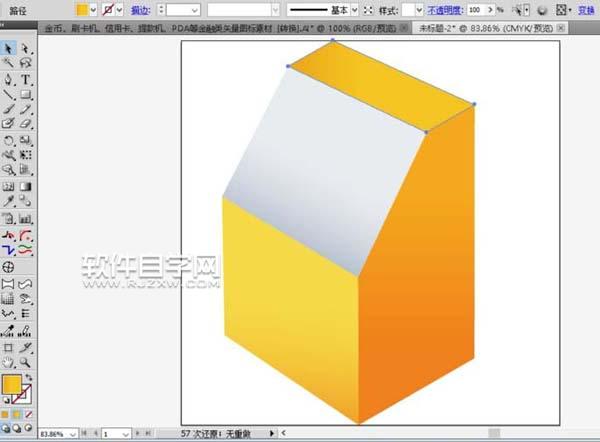Open the graphic style 样式 dropdown
Screen dimensions: 600x442
point(419,10)
